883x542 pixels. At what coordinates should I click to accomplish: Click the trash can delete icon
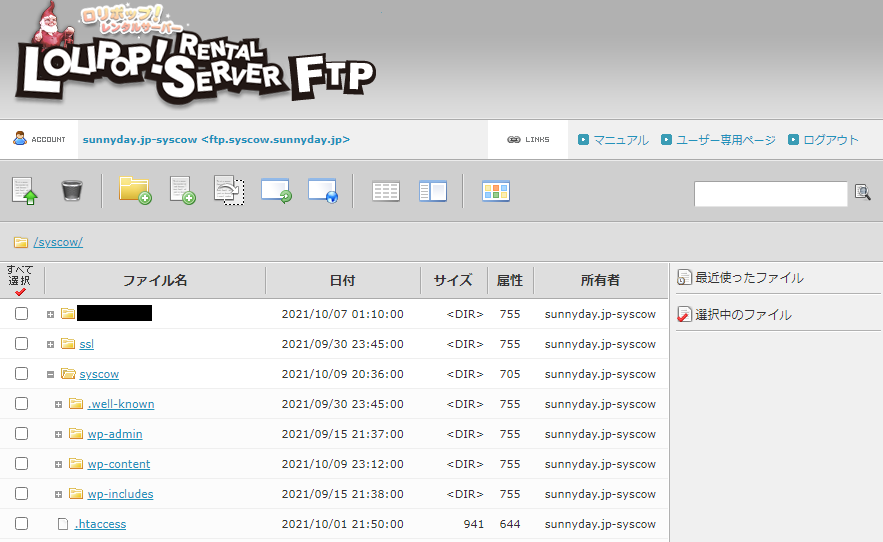(x=72, y=190)
